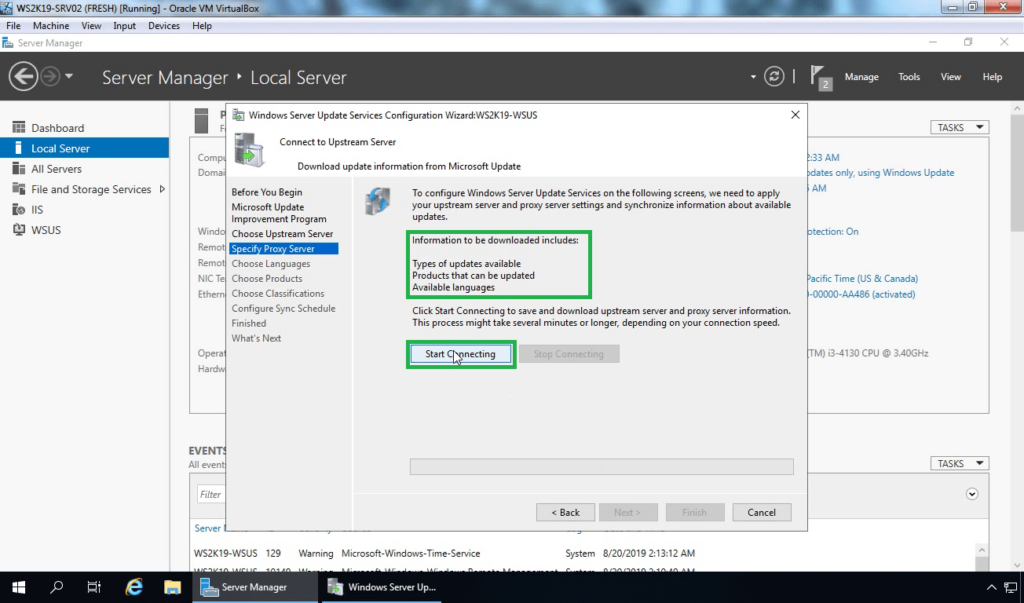Click the events list scrollbar up arrow
Screen dimensions: 1024x603
click(x=982, y=550)
